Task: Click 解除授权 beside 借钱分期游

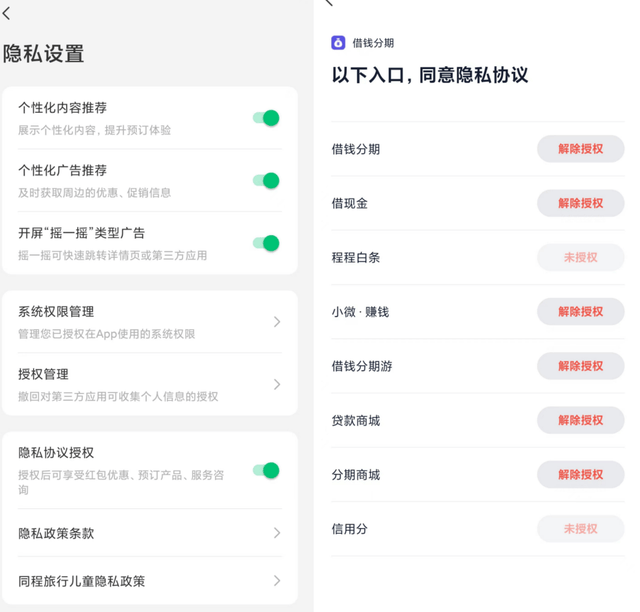Action: (x=580, y=366)
